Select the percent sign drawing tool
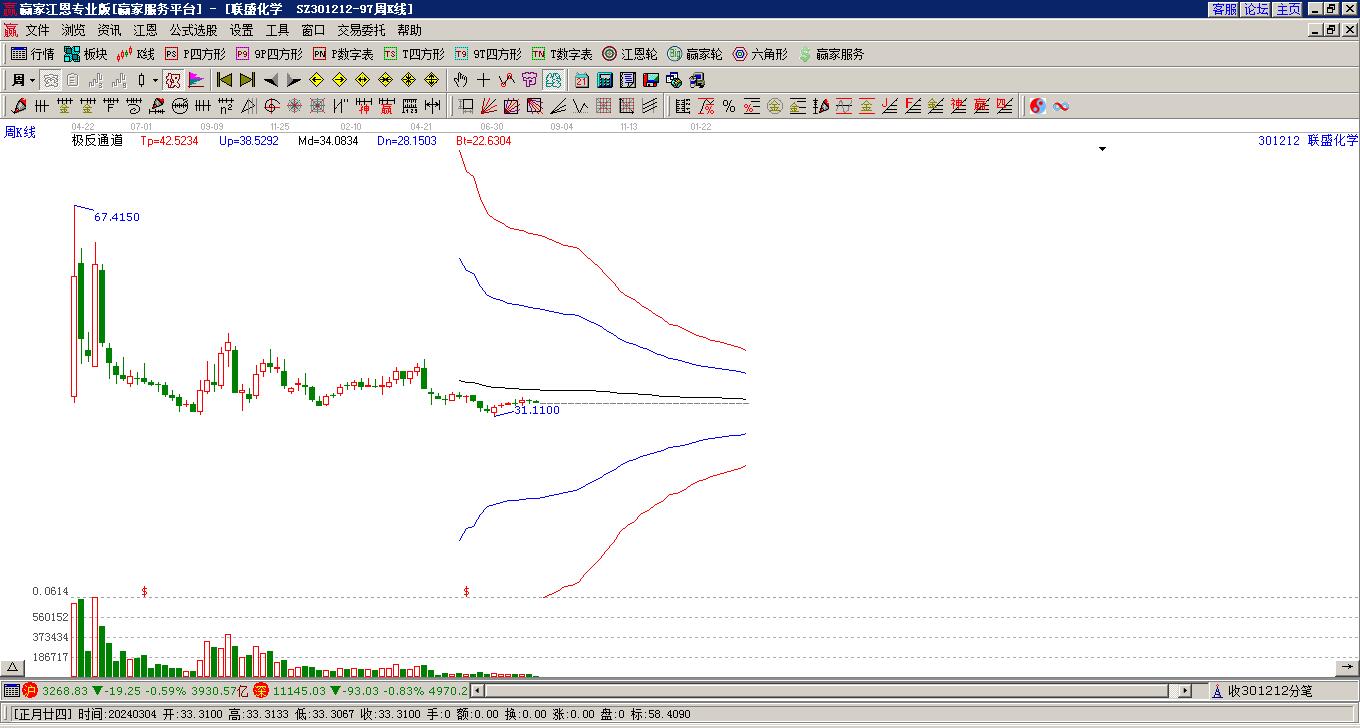This screenshot has width=1360, height=728. pos(729,106)
